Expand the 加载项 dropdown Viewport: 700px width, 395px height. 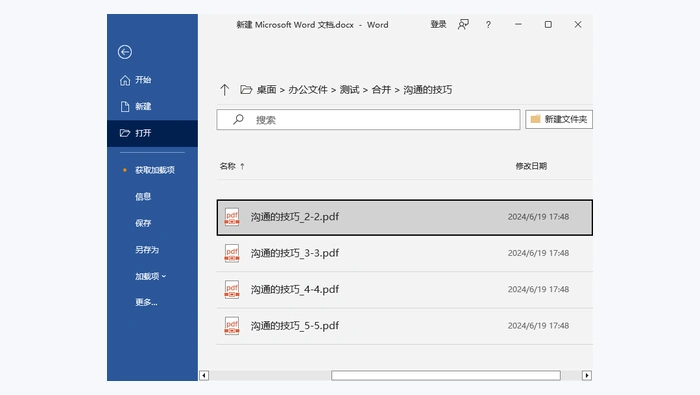[x=152, y=276]
